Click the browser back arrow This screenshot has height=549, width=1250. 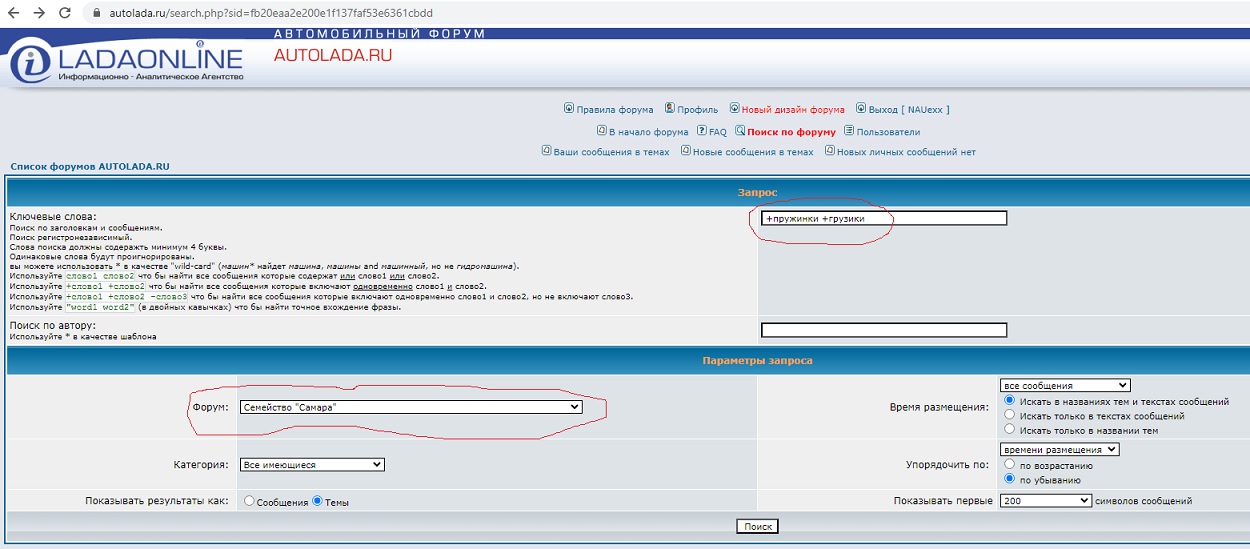pyautogui.click(x=14, y=13)
